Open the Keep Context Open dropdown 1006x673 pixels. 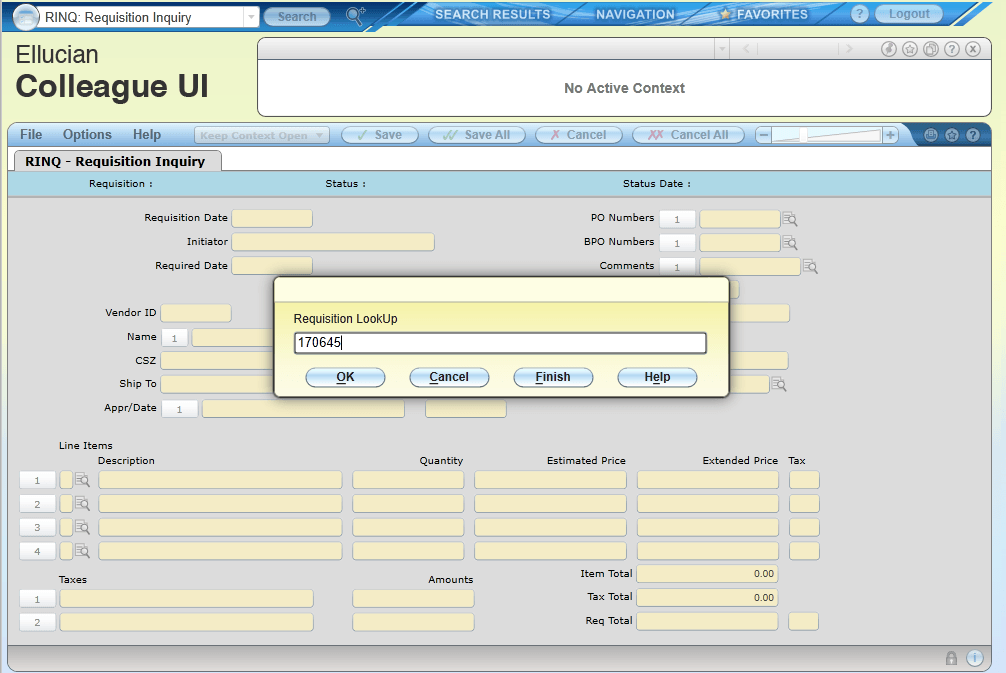pos(319,136)
